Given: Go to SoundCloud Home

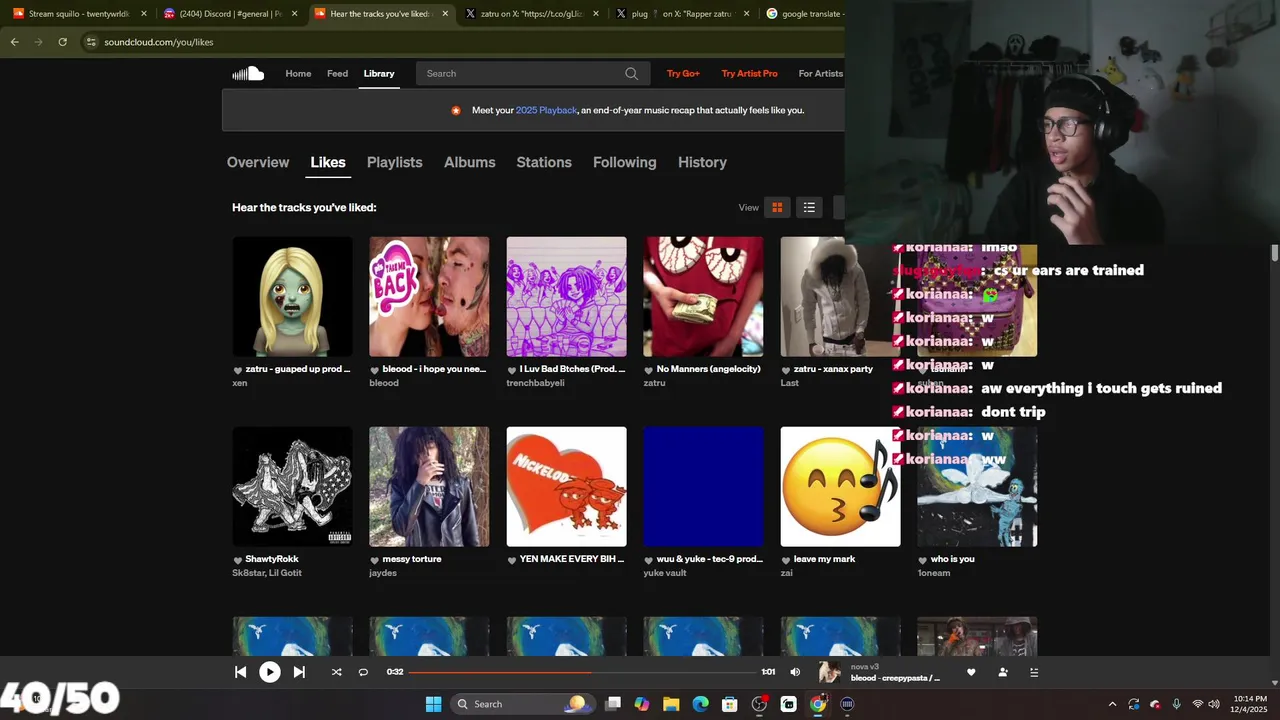Looking at the screenshot, I should pyautogui.click(x=298, y=73).
